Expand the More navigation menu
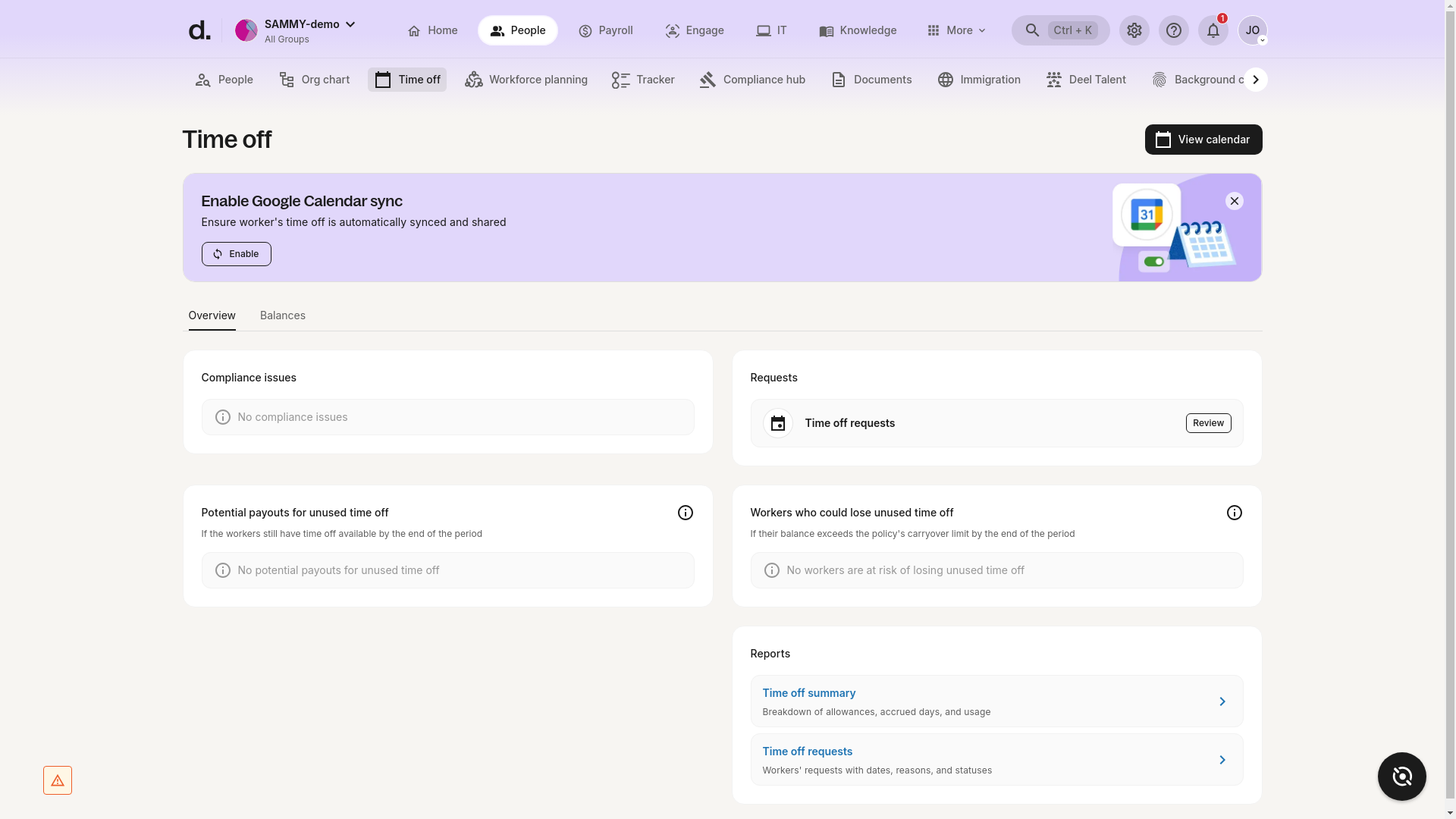The height and width of the screenshot is (819, 1456). [x=956, y=30]
